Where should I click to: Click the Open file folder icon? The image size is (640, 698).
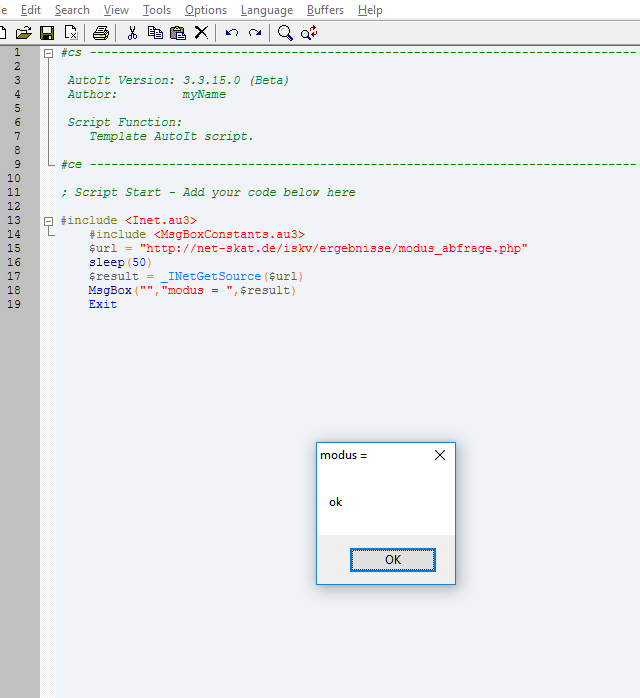point(24,33)
